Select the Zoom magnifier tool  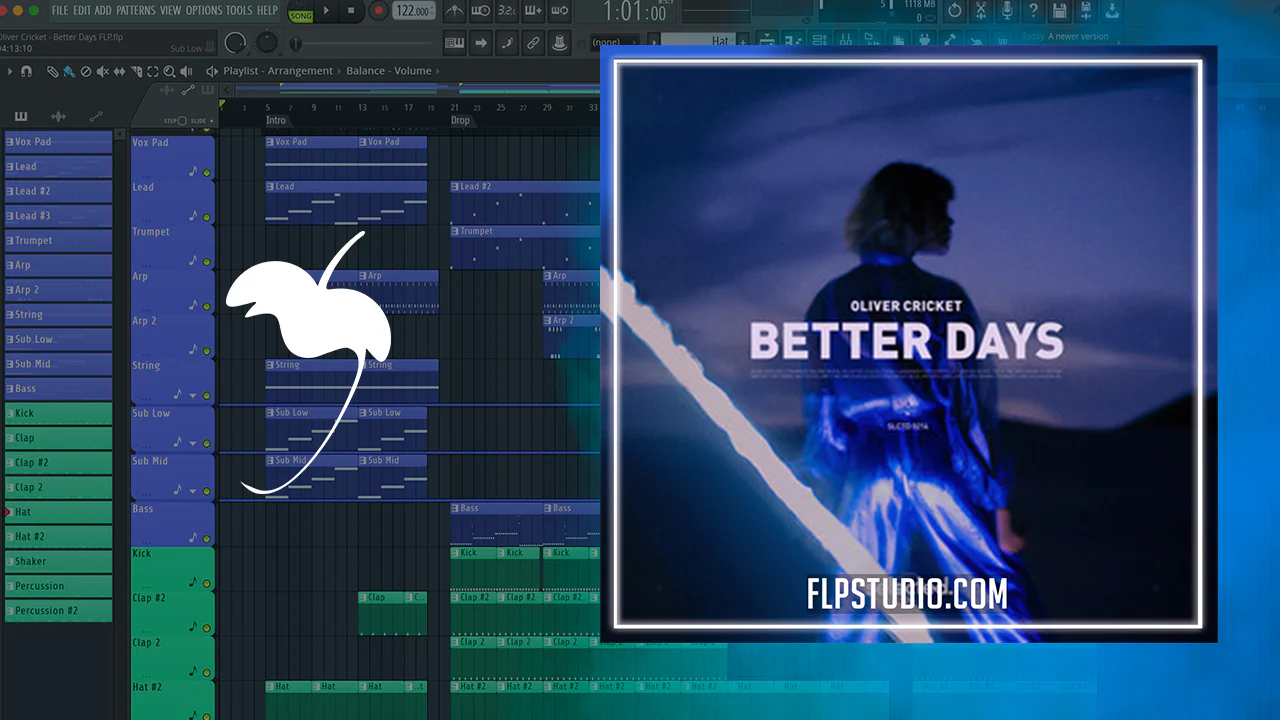tap(169, 71)
